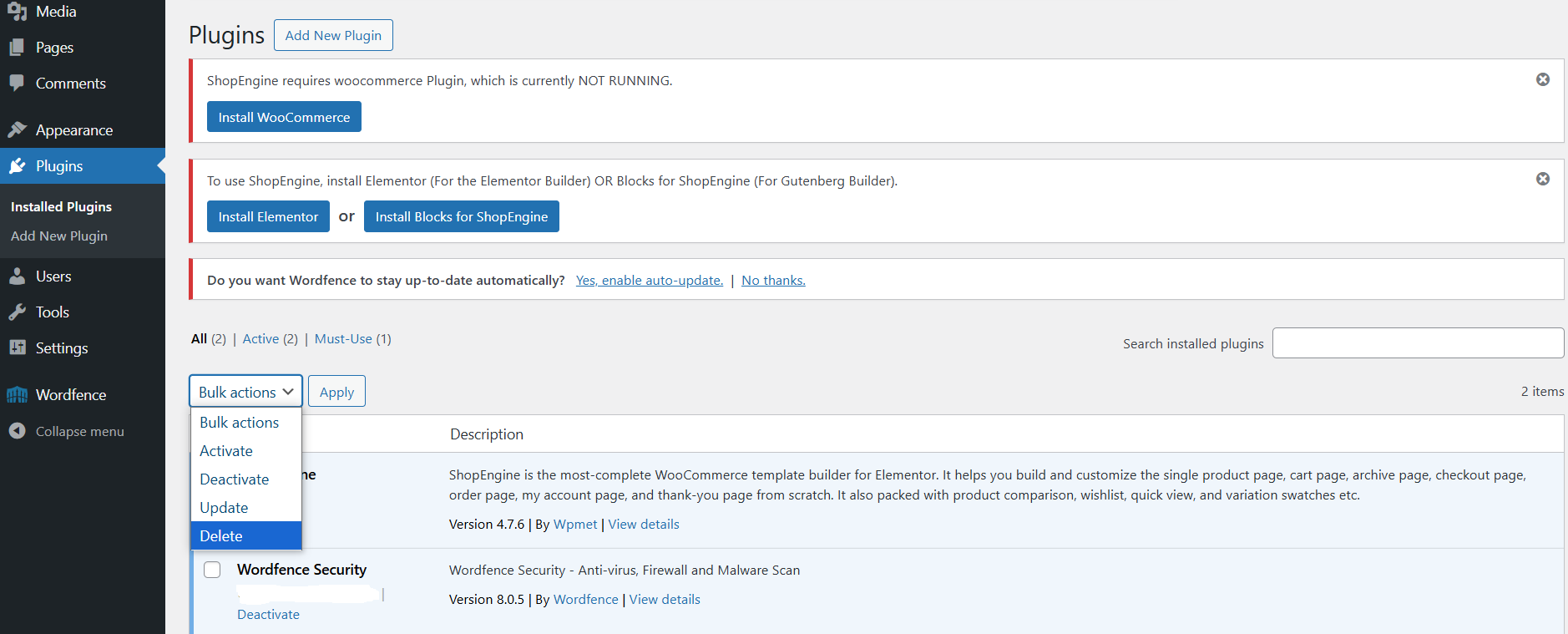Dismiss the Elementor install notice
1568x634 pixels.
[x=1543, y=179]
